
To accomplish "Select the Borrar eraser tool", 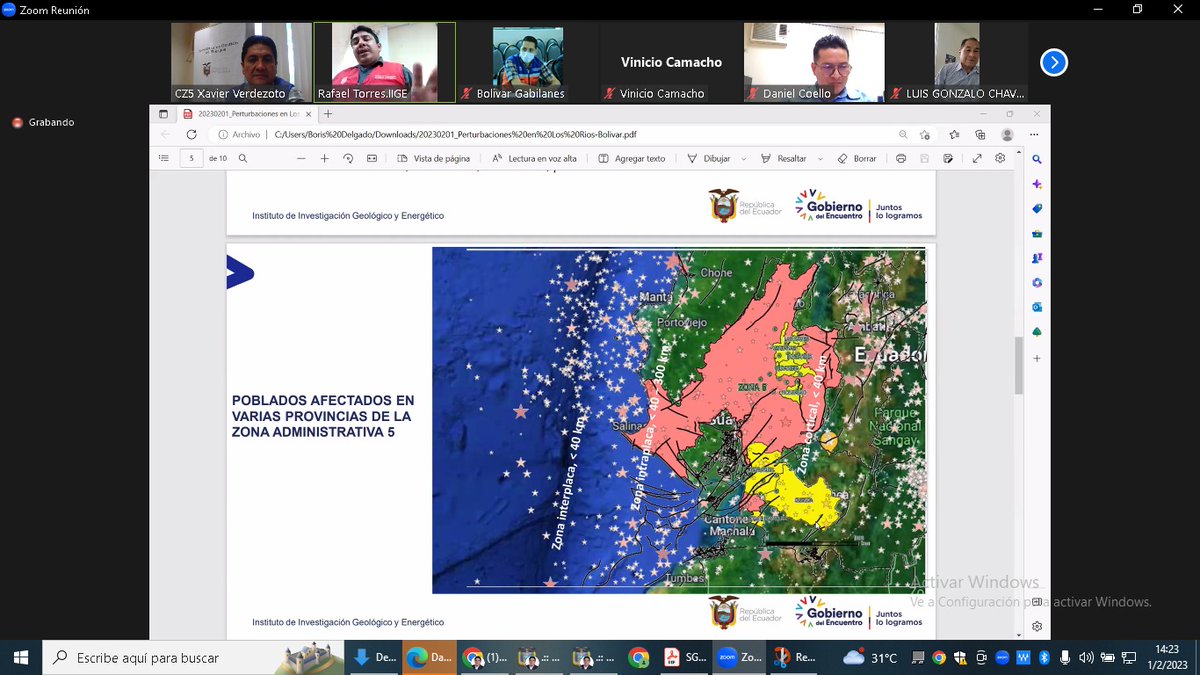I will [857, 158].
